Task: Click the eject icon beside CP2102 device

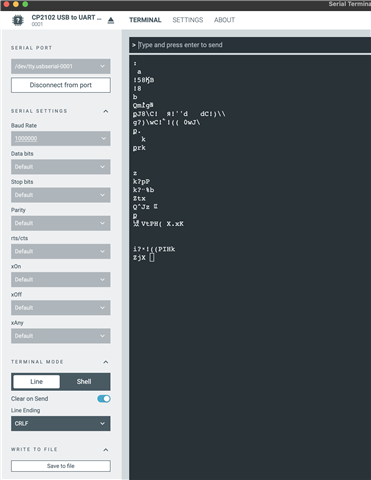Action: [111, 21]
